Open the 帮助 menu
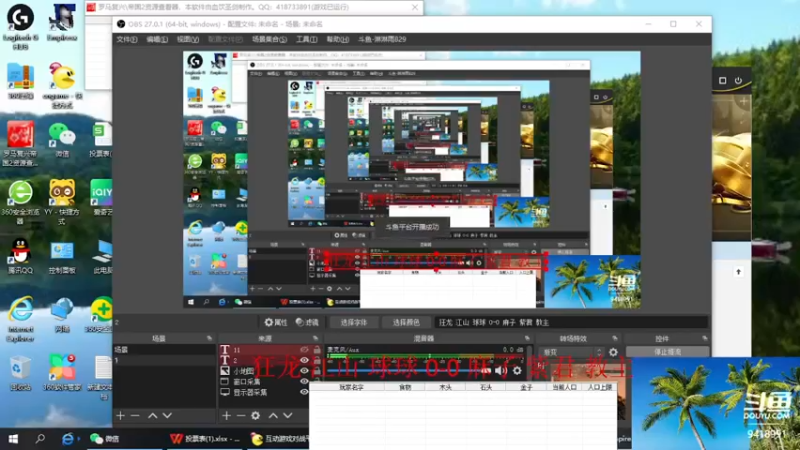This screenshot has width=800, height=450. point(338,39)
